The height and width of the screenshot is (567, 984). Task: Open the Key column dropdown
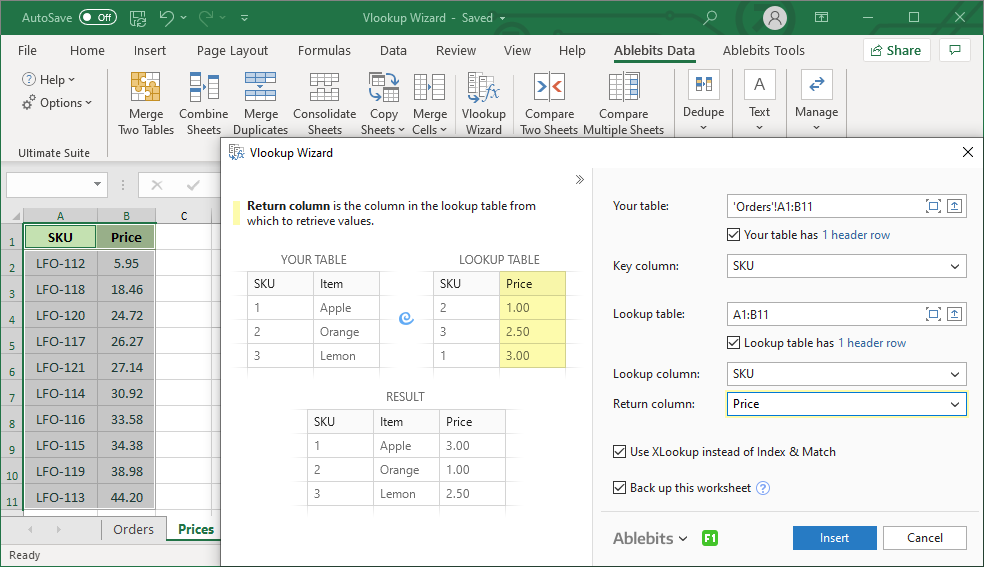[x=846, y=266]
